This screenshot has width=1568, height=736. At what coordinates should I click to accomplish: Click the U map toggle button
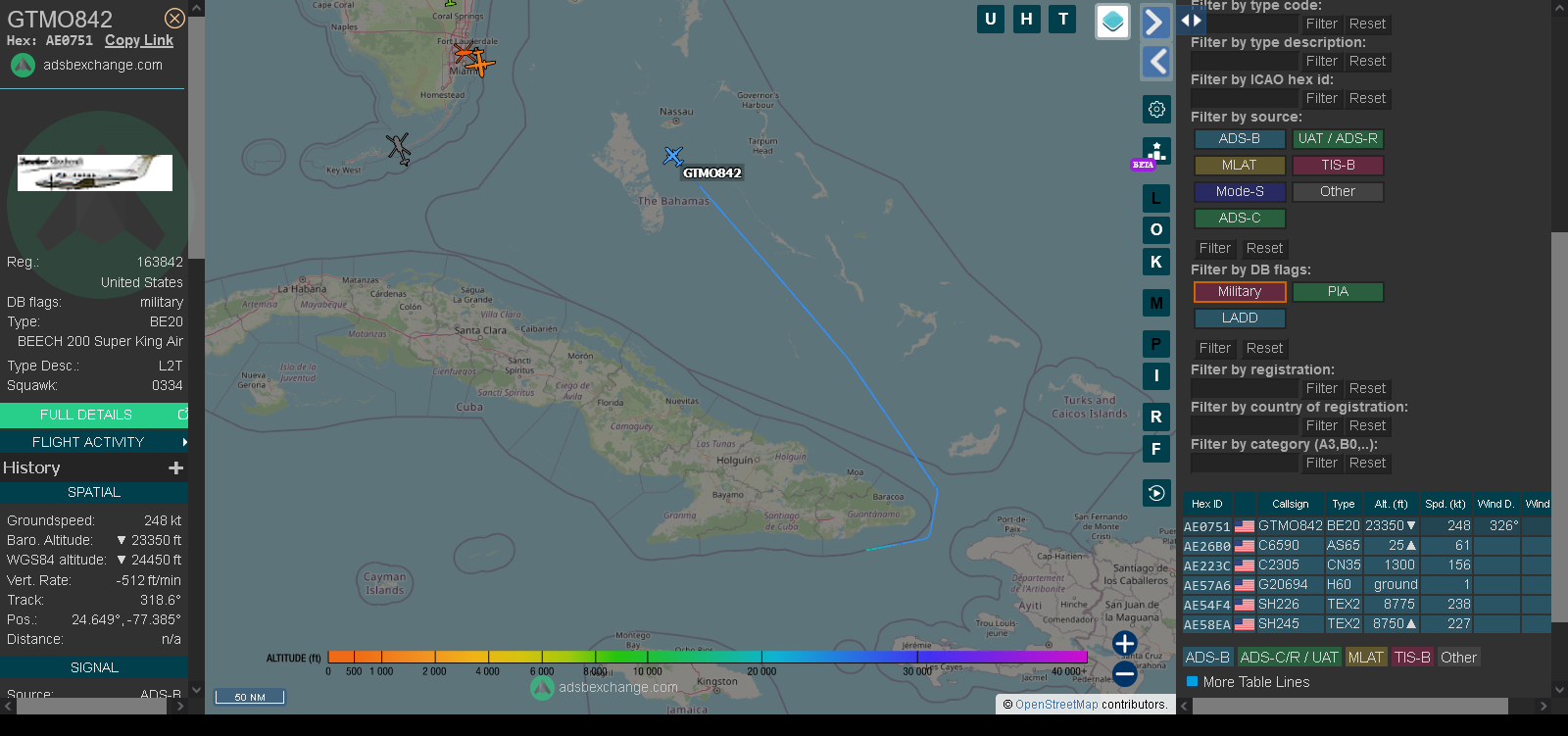point(991,19)
